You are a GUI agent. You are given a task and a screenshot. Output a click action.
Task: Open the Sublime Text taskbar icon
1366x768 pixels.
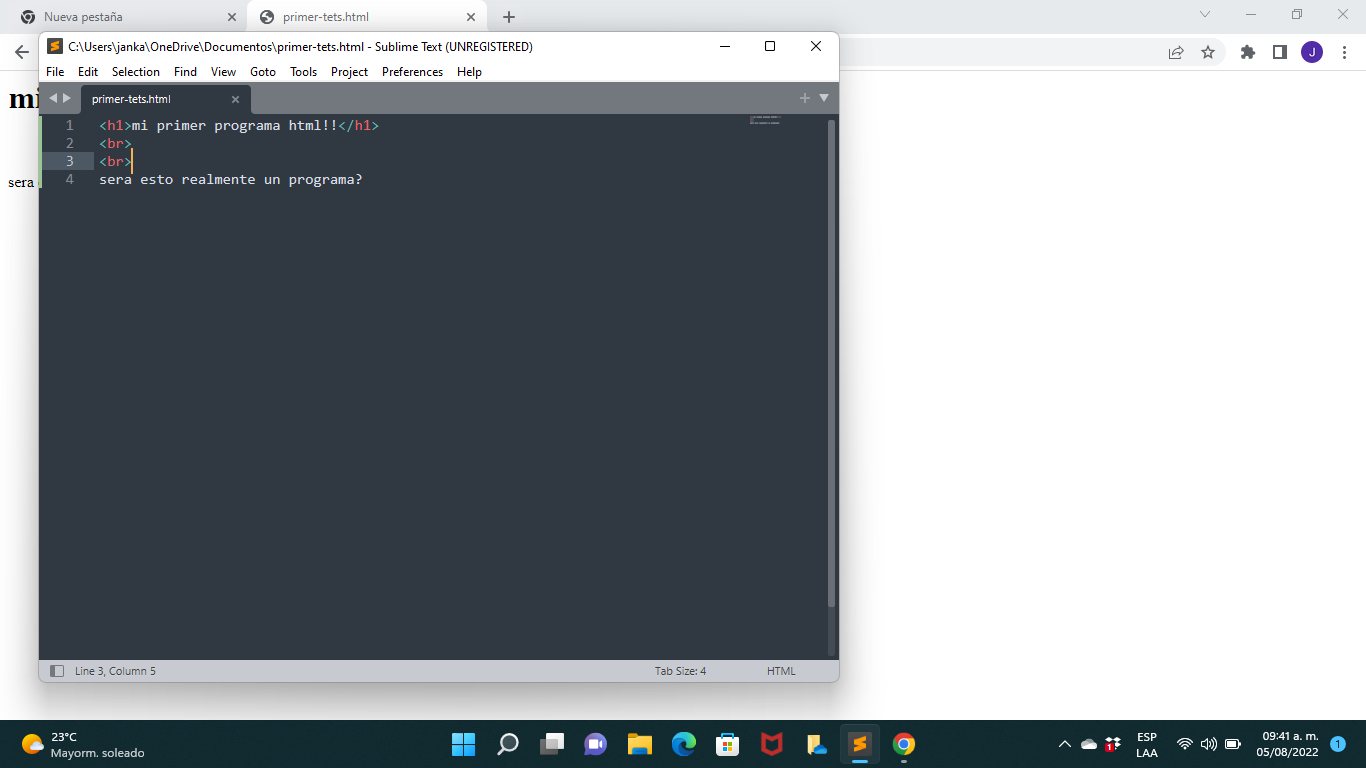[860, 744]
